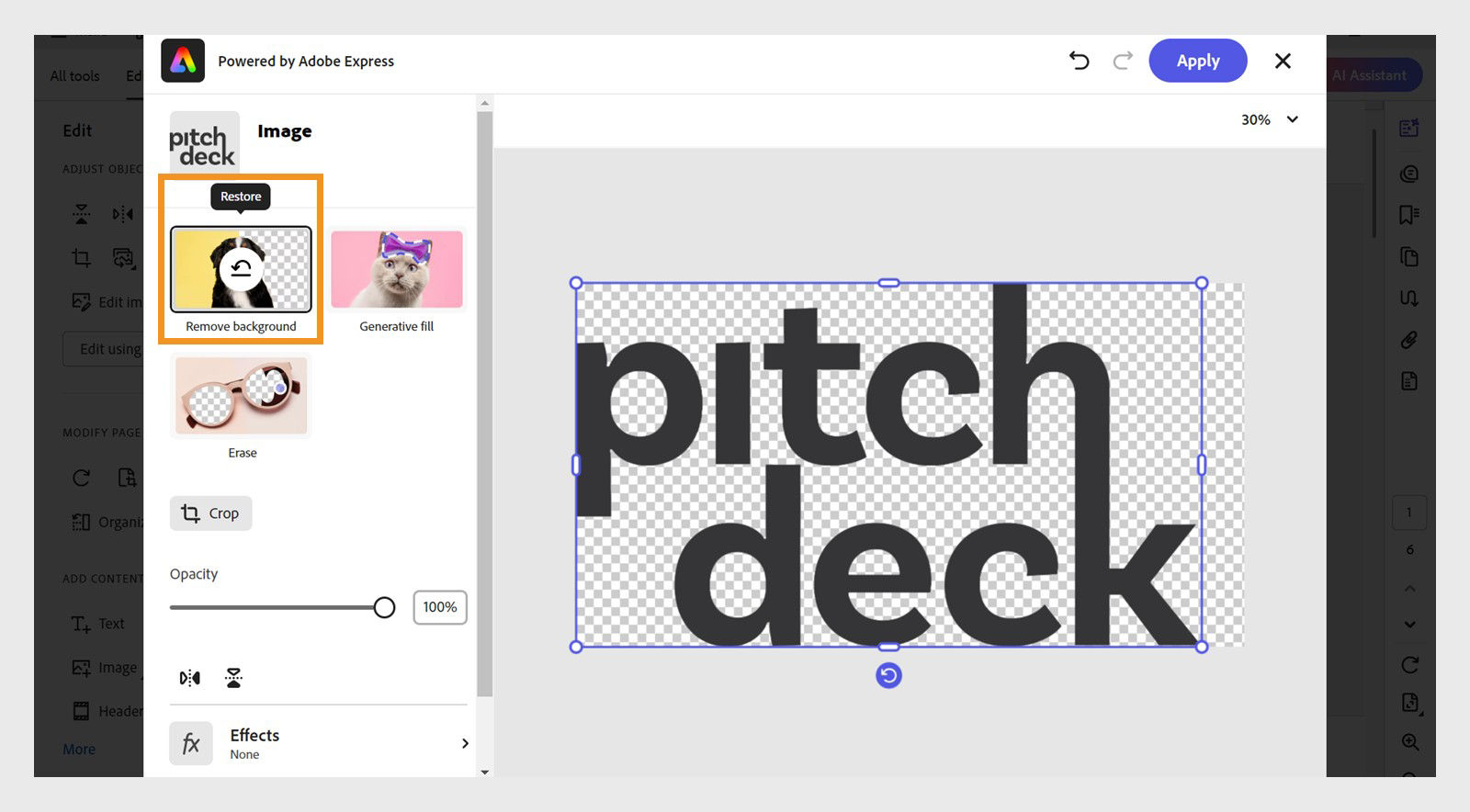
Task: Click the replace image icon in Acrobat Edit panel
Action: click(123, 258)
